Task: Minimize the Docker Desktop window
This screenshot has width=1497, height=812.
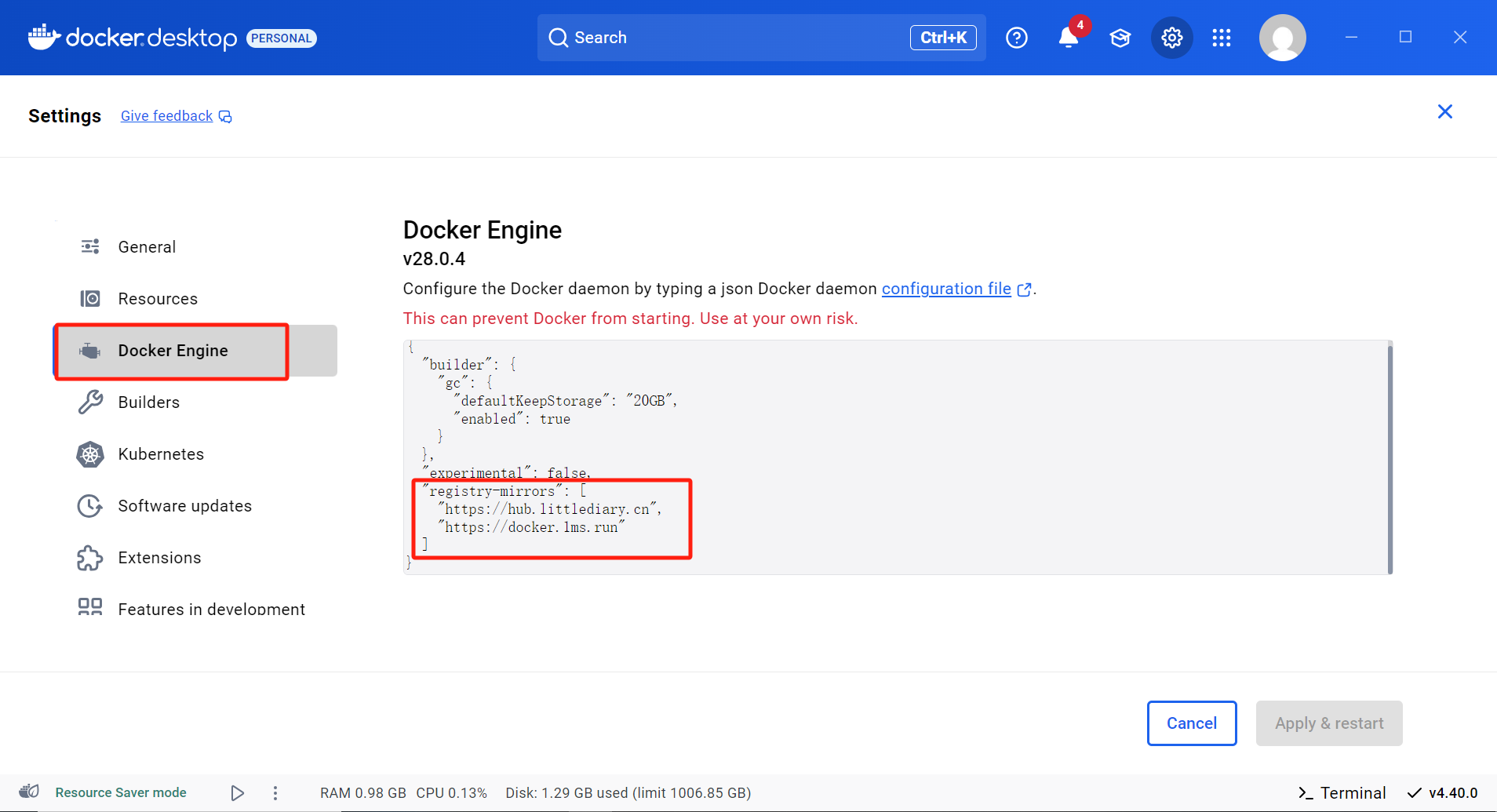Action: pyautogui.click(x=1351, y=37)
